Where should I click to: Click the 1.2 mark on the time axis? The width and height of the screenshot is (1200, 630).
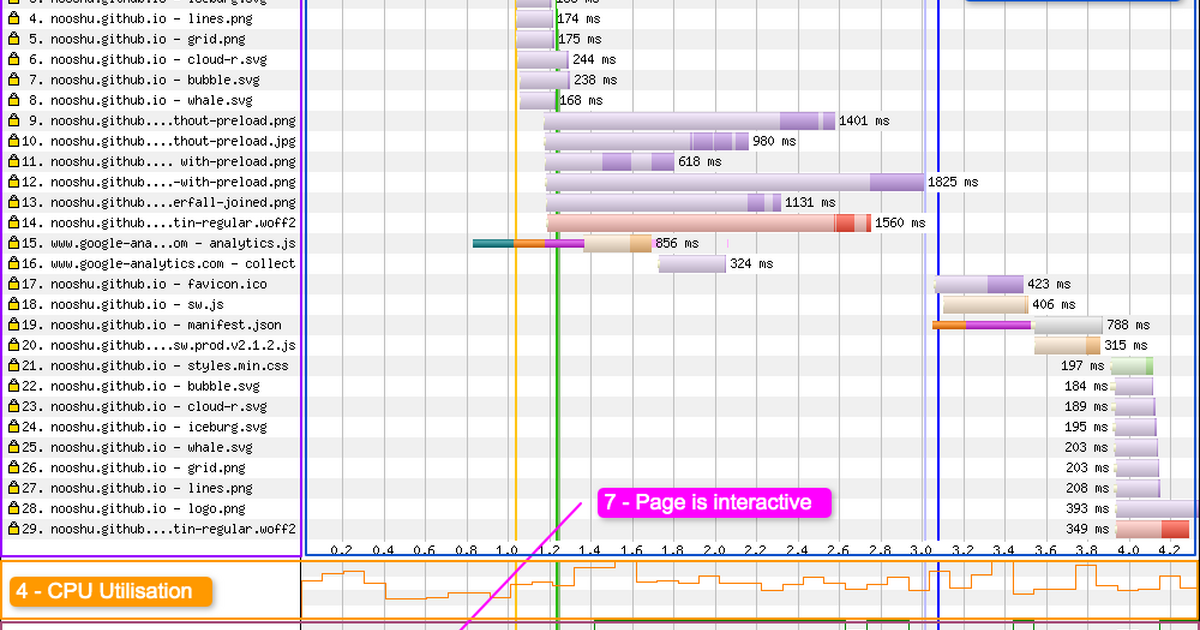coord(548,550)
